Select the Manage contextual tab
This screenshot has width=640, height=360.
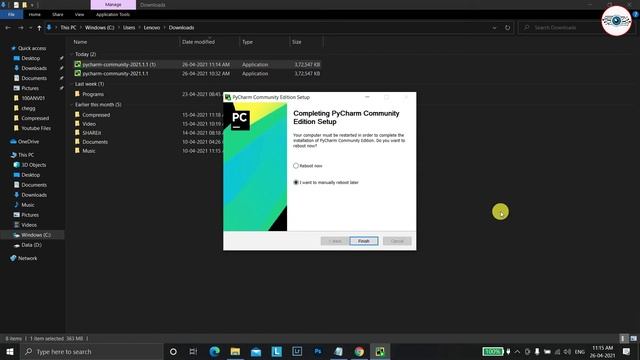[x=113, y=4]
